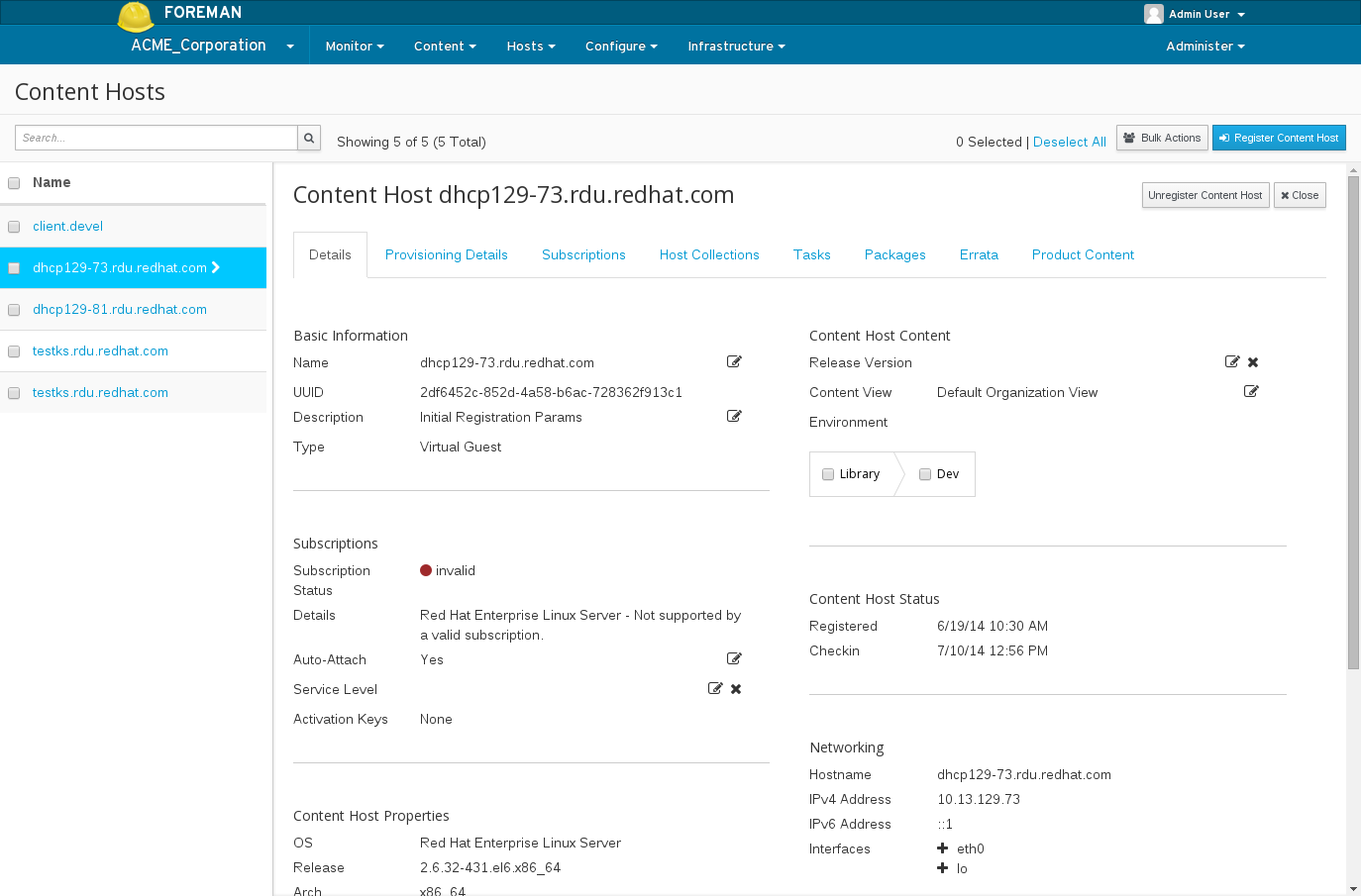Viewport: 1361px width, 896px height.
Task: Edit the Content View pencil icon
Action: click(1251, 392)
